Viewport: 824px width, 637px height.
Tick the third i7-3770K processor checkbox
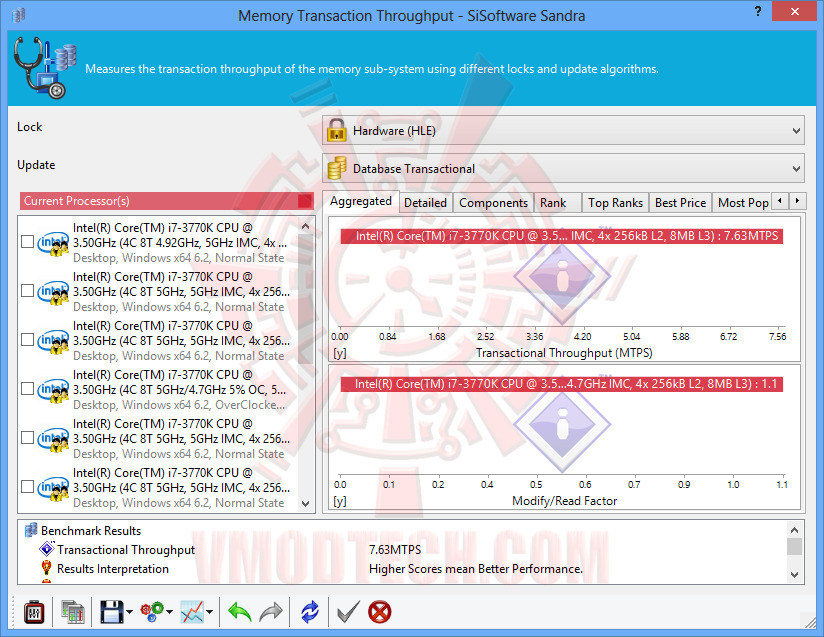[x=27, y=340]
